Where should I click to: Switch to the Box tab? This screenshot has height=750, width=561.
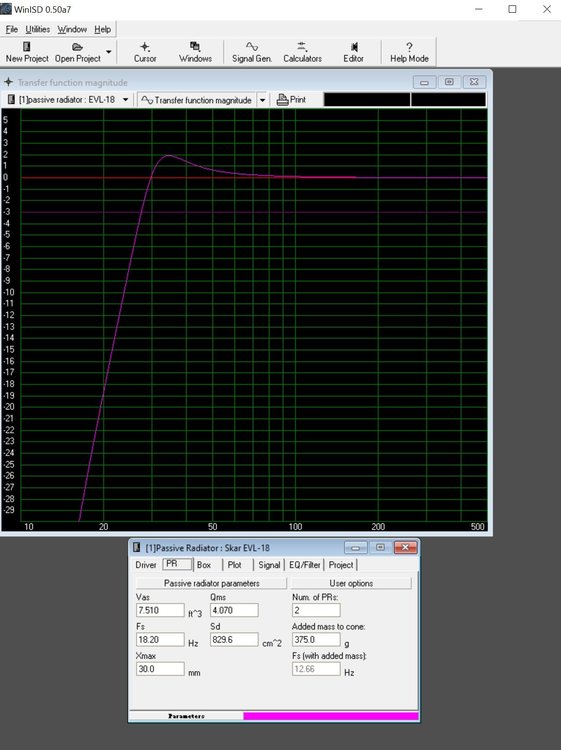(x=204, y=565)
